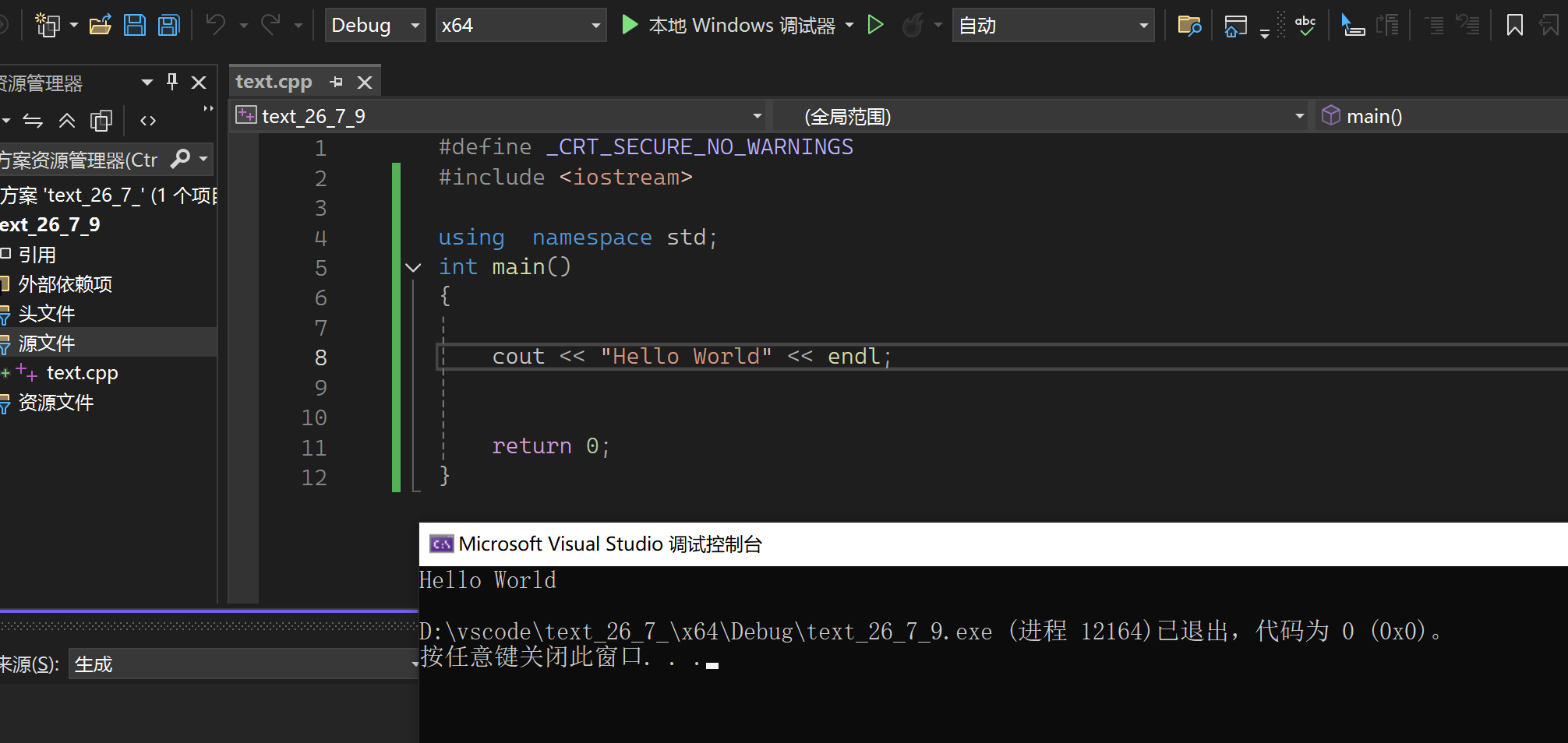Click the debug console window title bar
The height and width of the screenshot is (743, 1568).
(994, 544)
